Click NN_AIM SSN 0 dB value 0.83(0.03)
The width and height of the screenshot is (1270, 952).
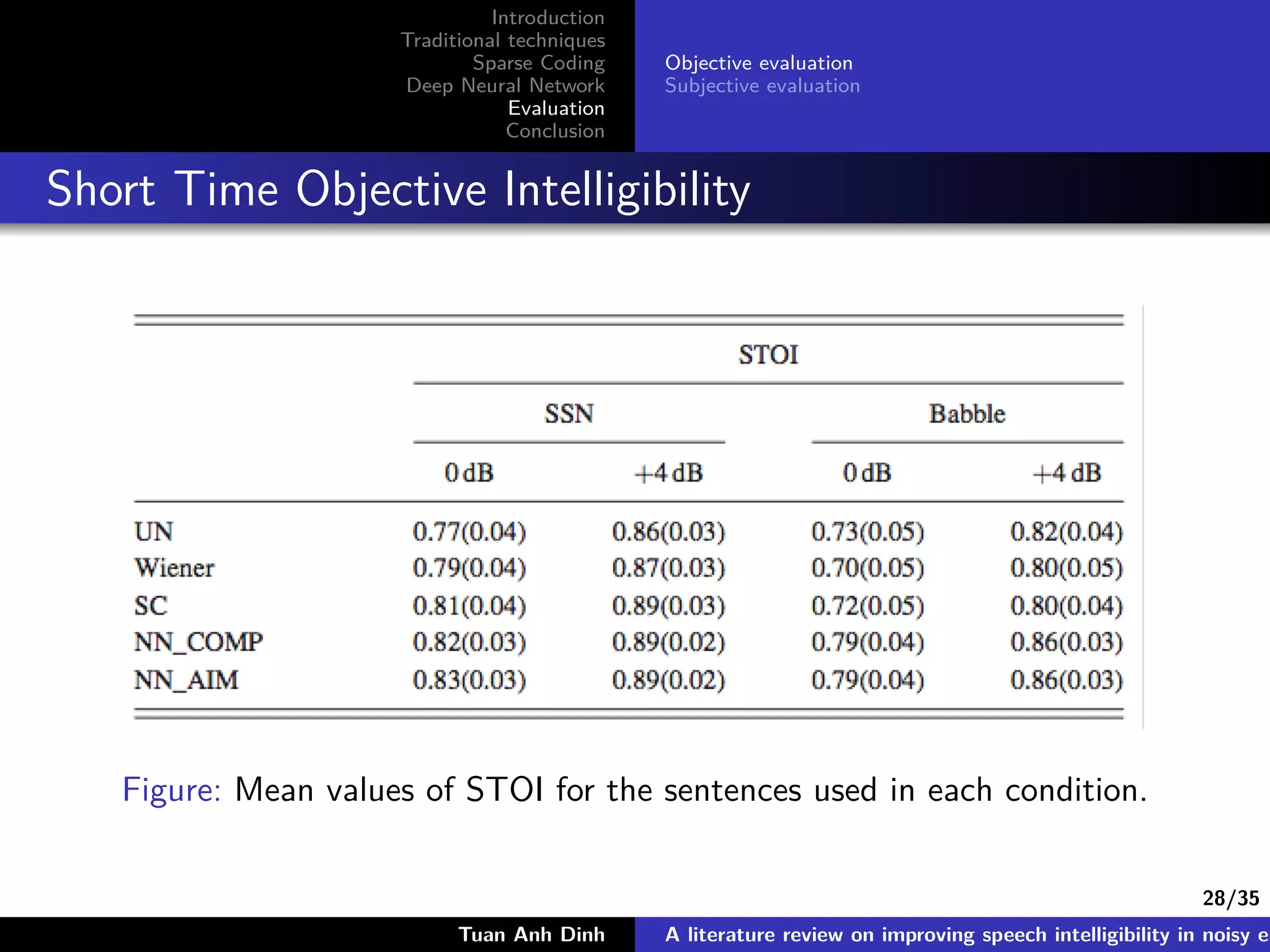pos(469,680)
